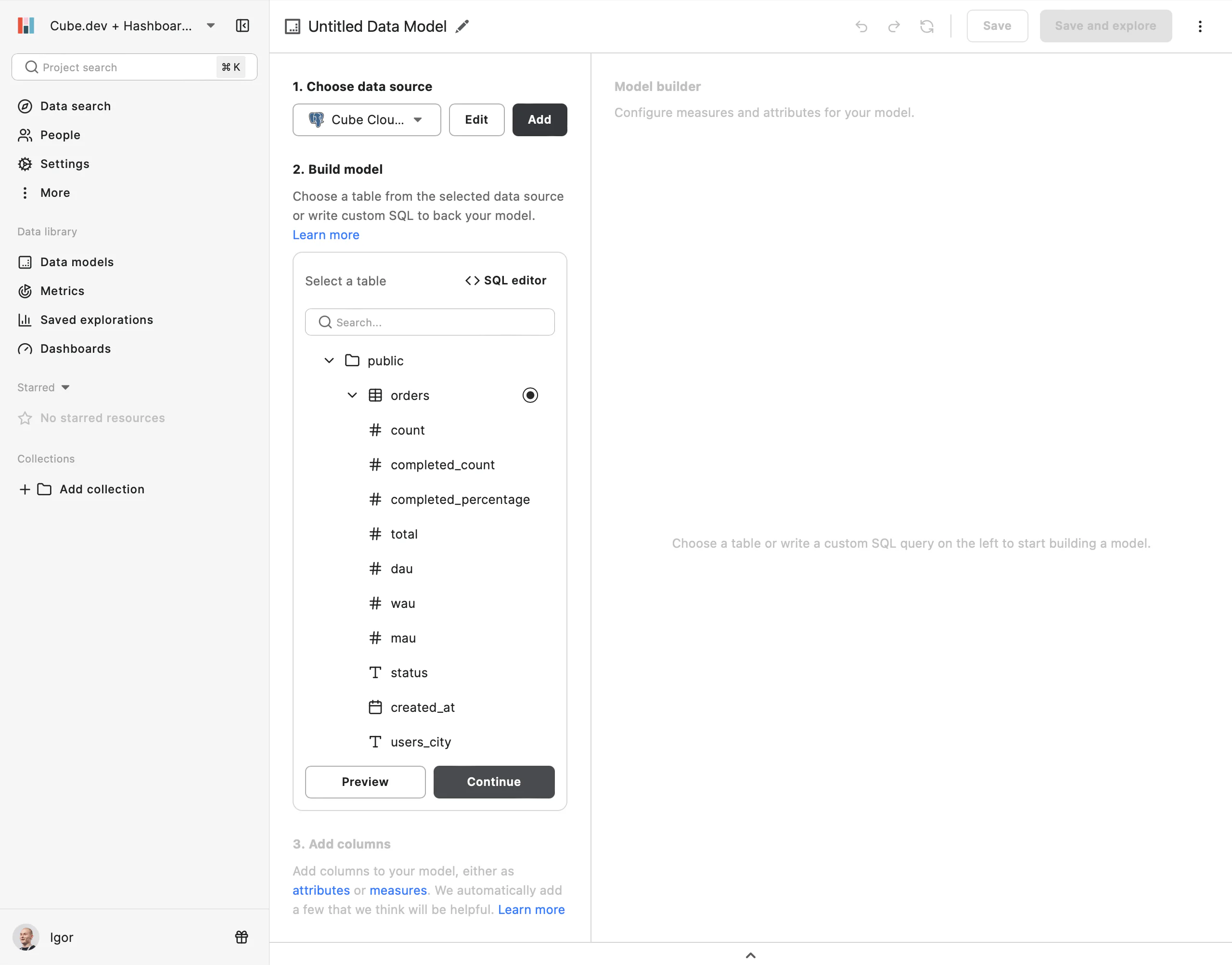Open the Cube Cloud data source dropdown
This screenshot has height=965, width=1232.
coord(367,120)
